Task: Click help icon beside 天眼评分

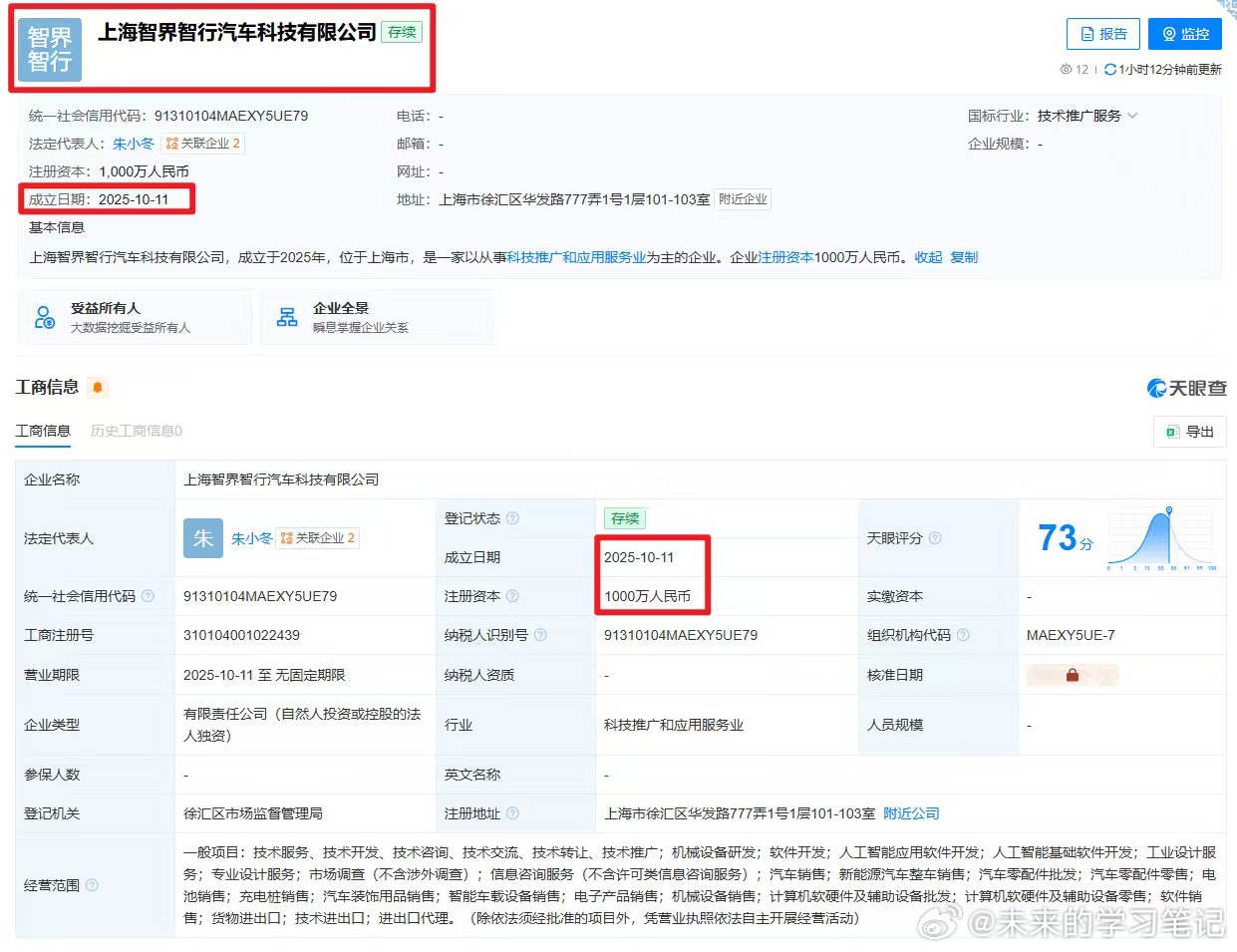Action: 935,538
